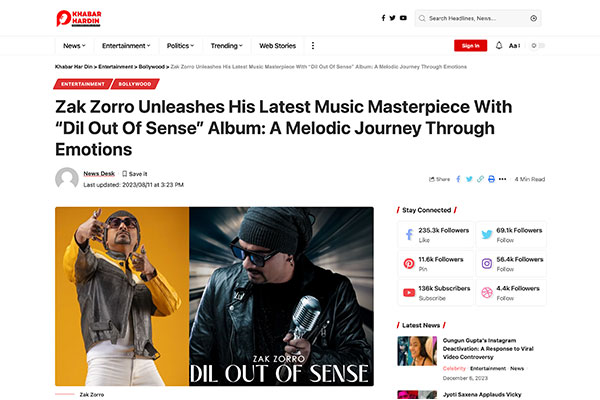Select the Bollywood category tag
This screenshot has height=400, width=600.
click(x=135, y=84)
